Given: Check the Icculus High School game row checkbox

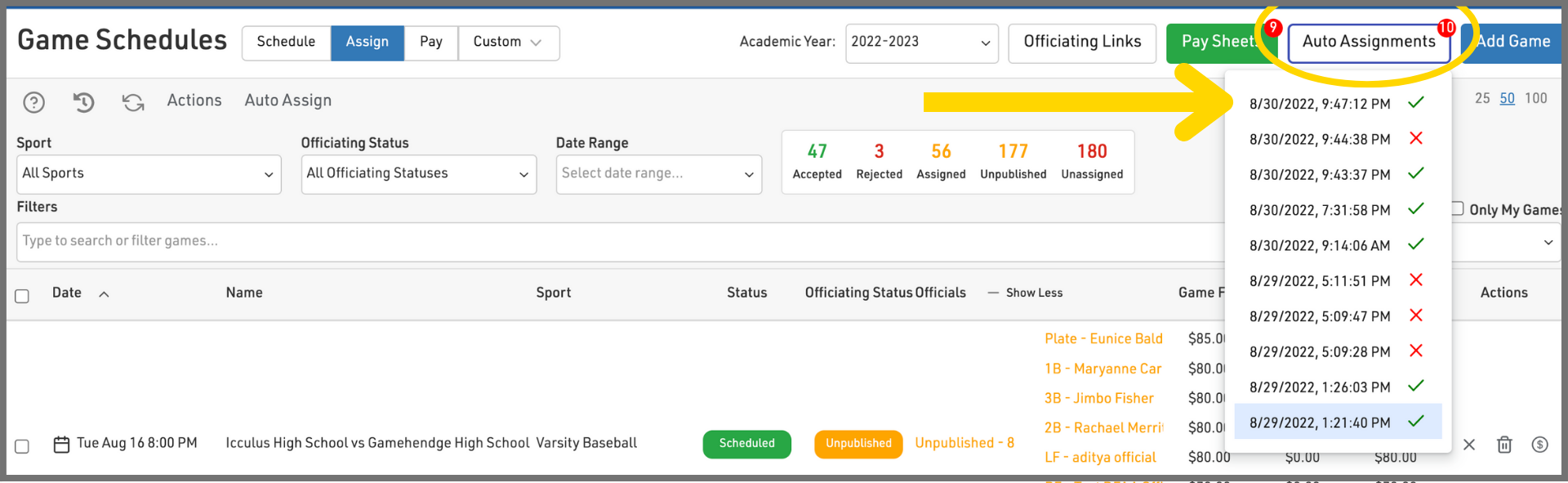Looking at the screenshot, I should [22, 446].
